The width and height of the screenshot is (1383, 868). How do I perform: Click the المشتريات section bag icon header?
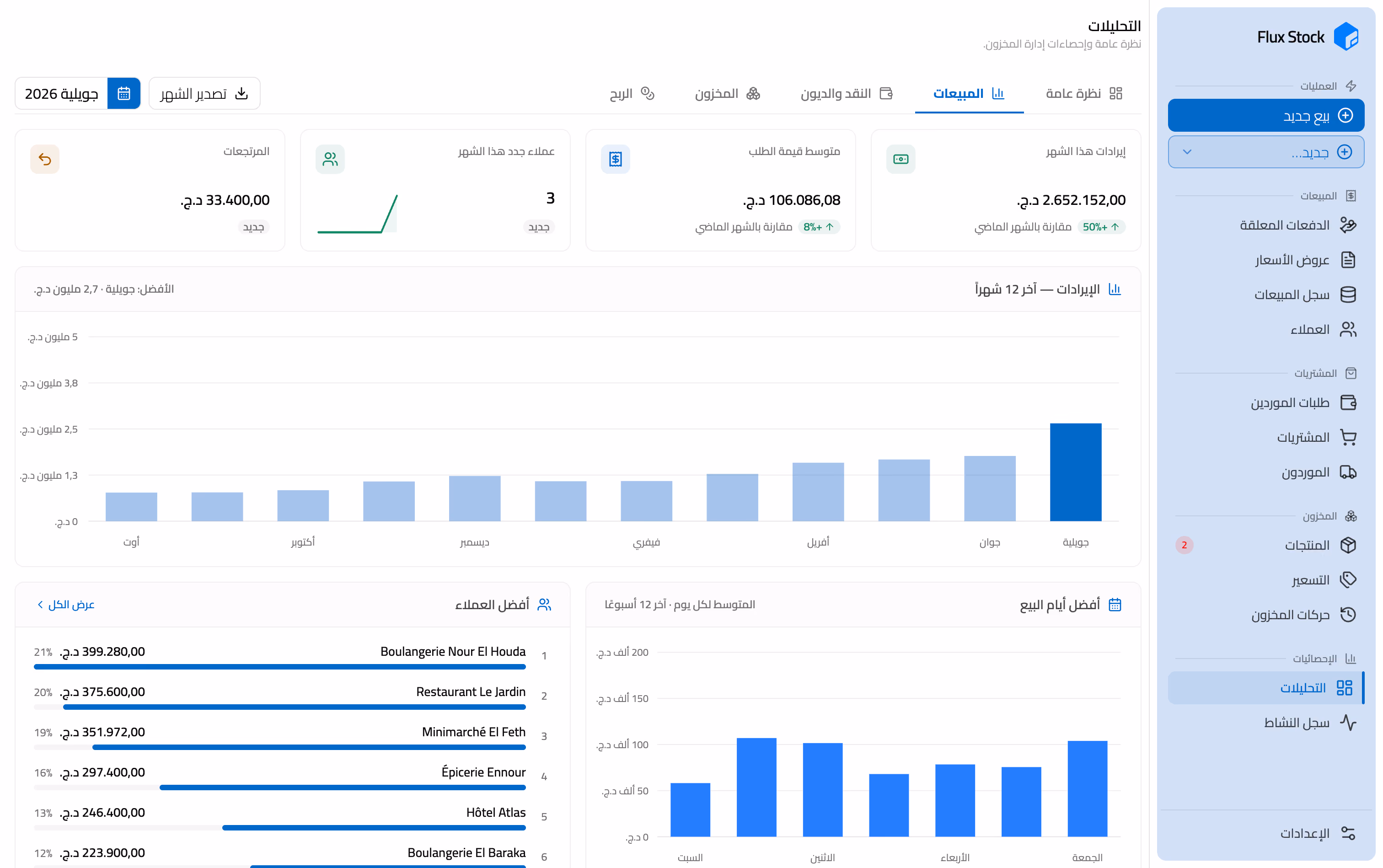(1350, 373)
